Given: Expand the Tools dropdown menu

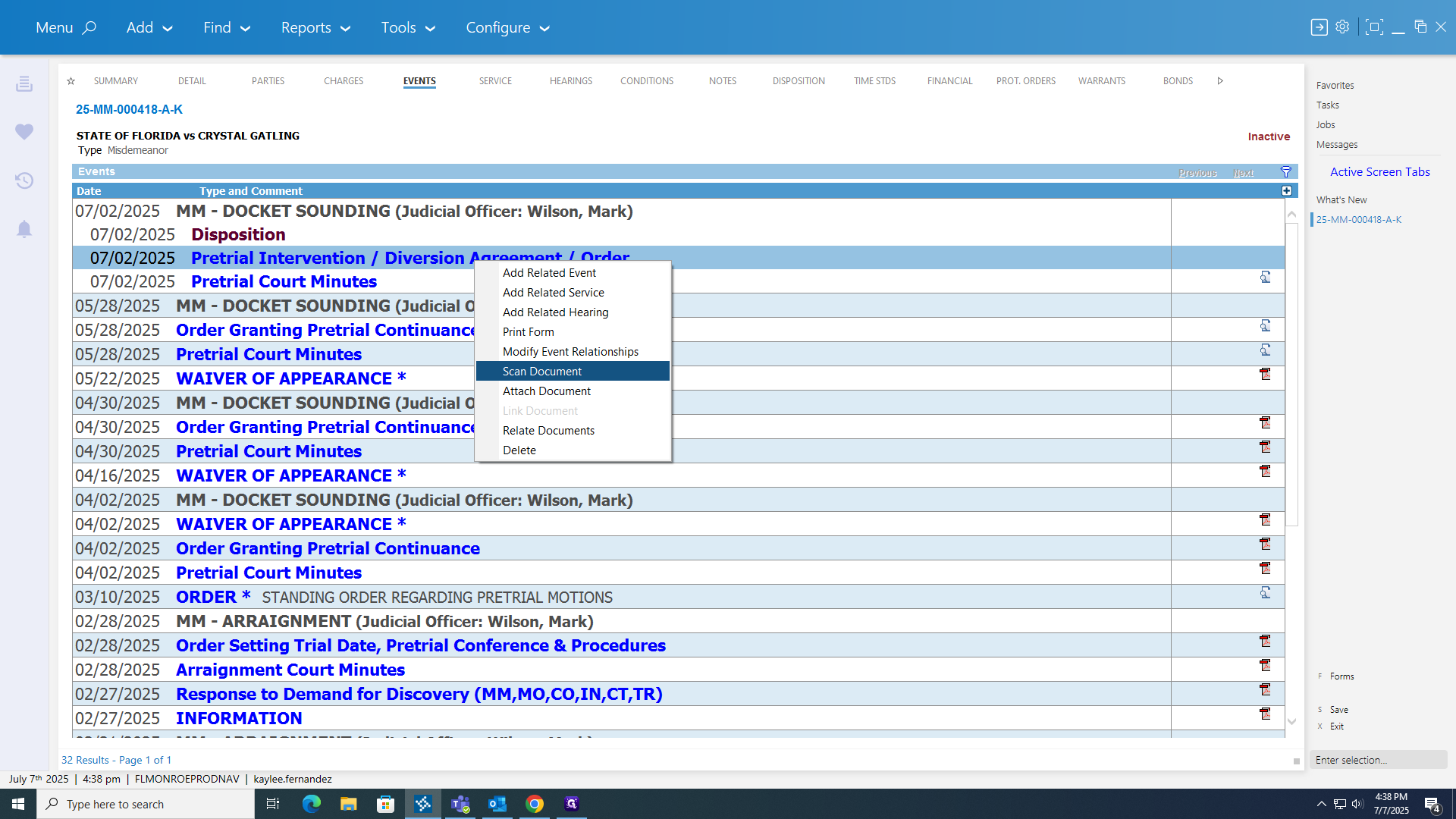Looking at the screenshot, I should [408, 27].
